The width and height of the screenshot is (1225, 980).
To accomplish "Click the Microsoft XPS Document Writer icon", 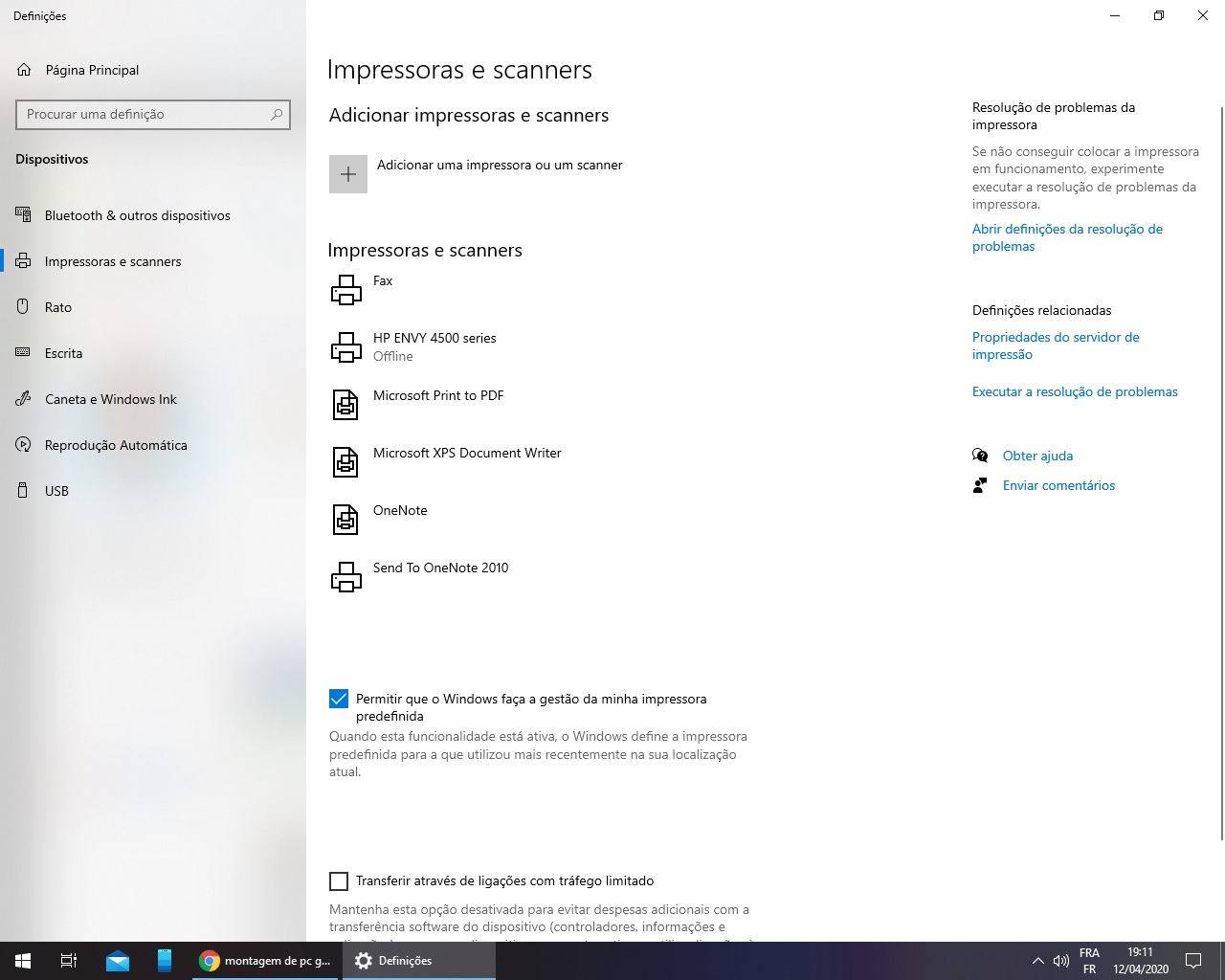I will coord(345,461).
